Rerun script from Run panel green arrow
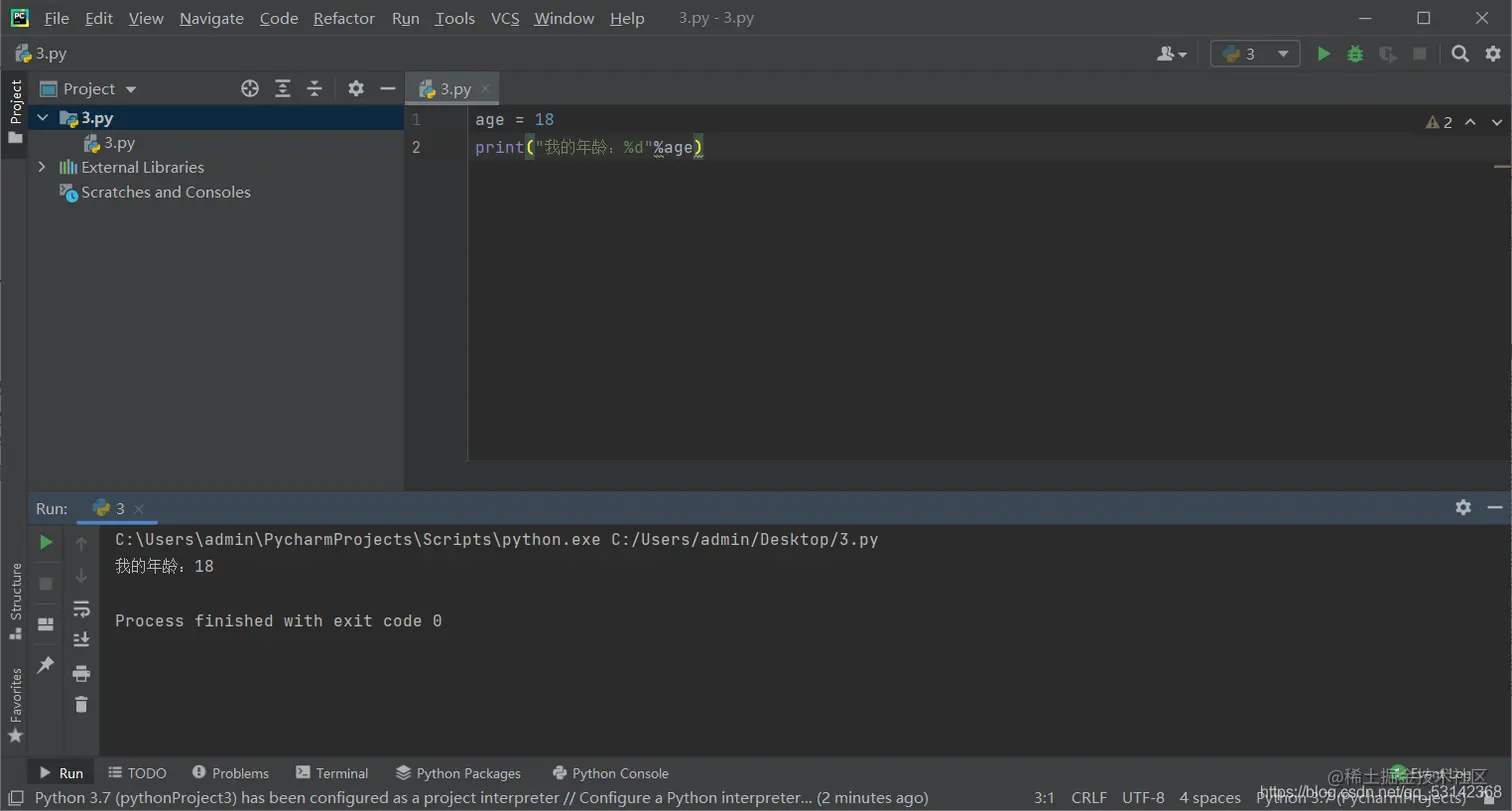The image size is (1512, 811). point(46,543)
